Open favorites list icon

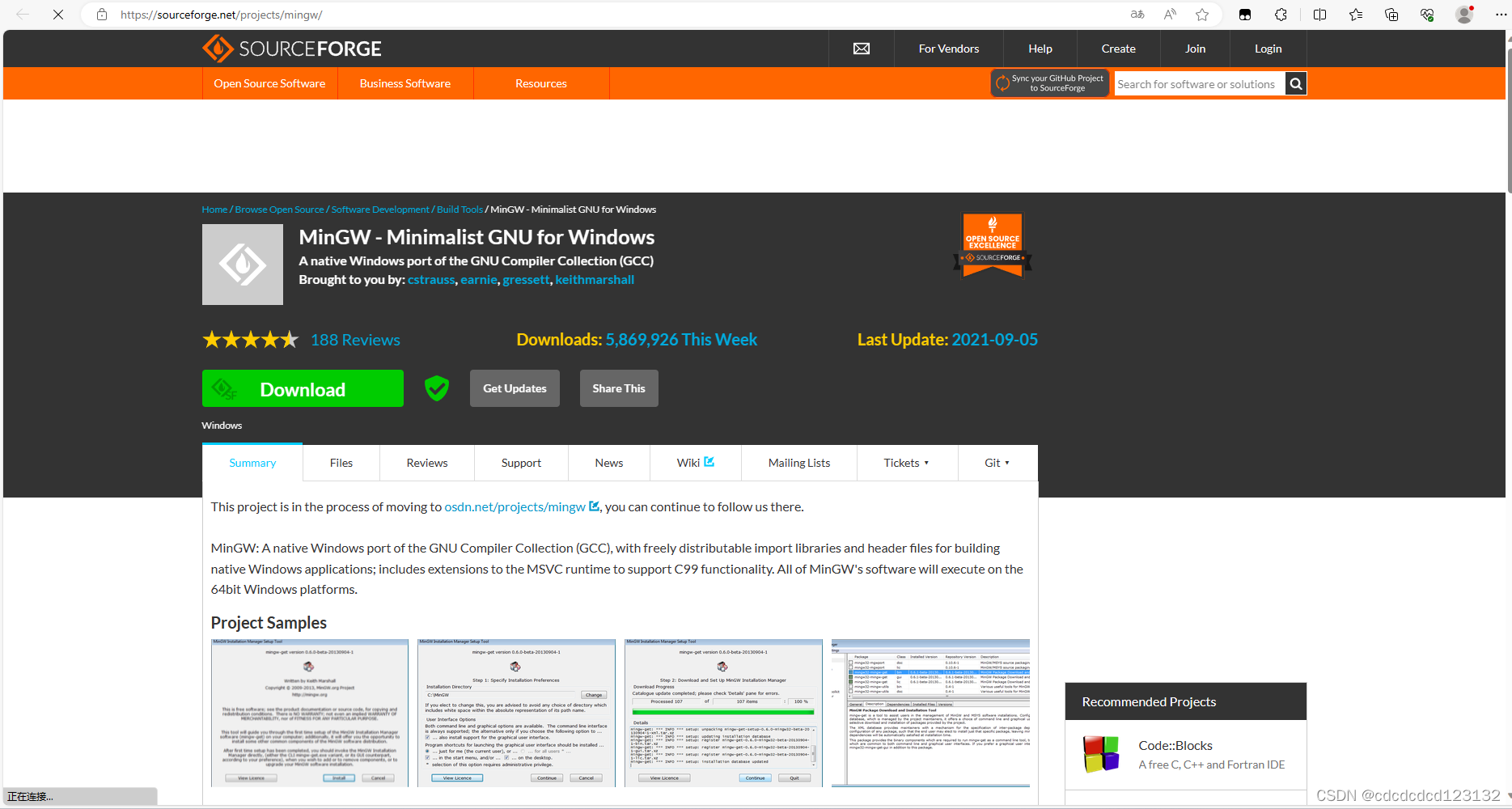tap(1356, 15)
